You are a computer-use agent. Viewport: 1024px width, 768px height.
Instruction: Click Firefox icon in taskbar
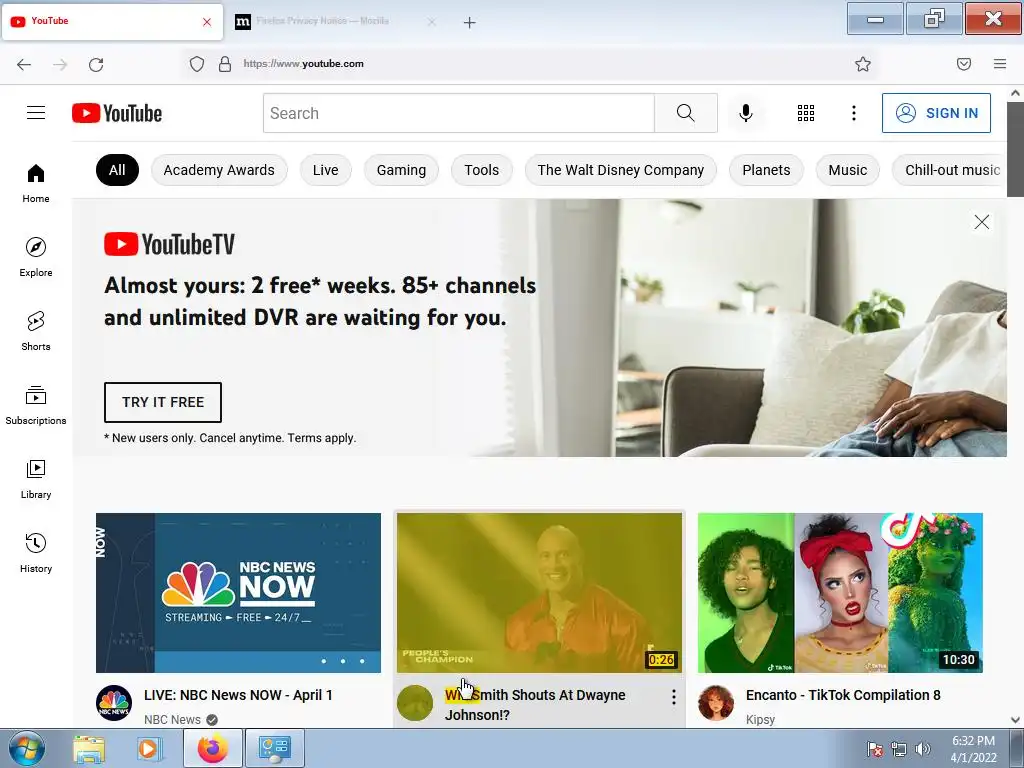213,748
